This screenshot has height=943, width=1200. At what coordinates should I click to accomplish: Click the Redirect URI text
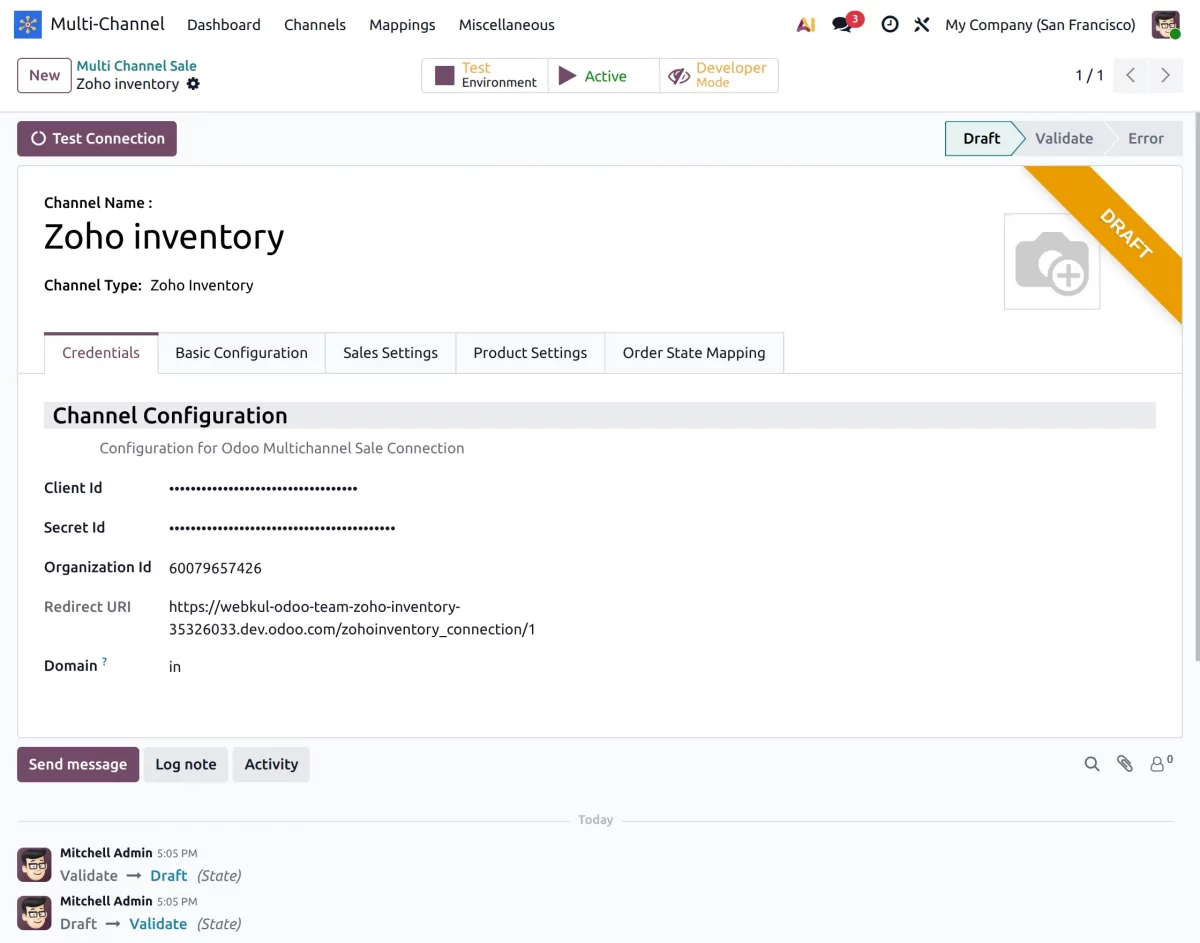(x=352, y=618)
